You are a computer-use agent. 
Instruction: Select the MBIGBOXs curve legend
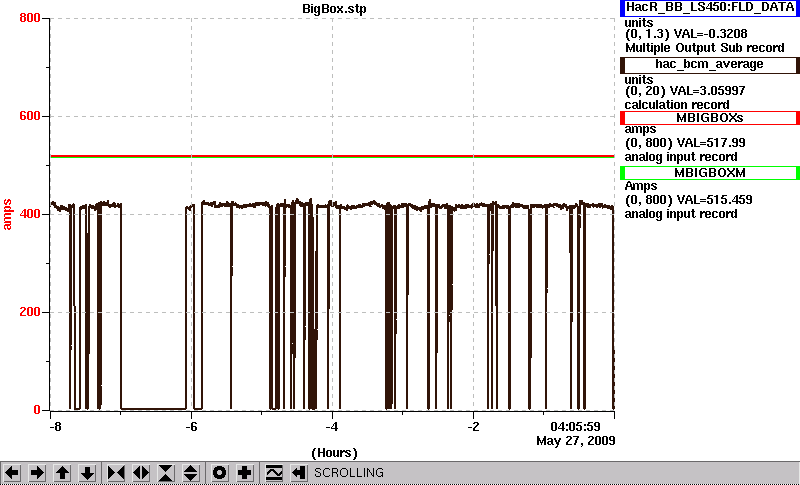point(710,118)
